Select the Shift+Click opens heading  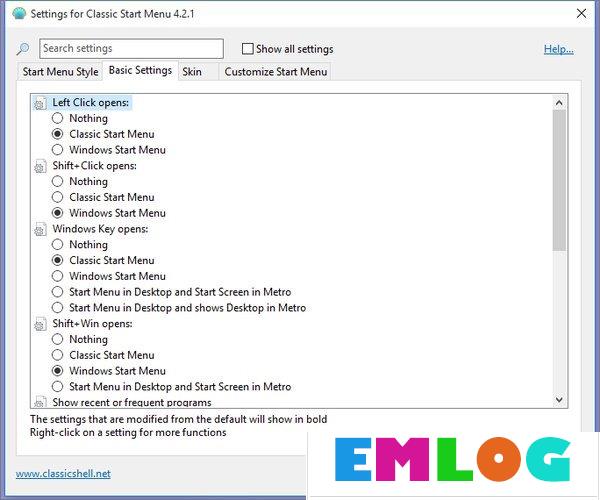point(95,166)
